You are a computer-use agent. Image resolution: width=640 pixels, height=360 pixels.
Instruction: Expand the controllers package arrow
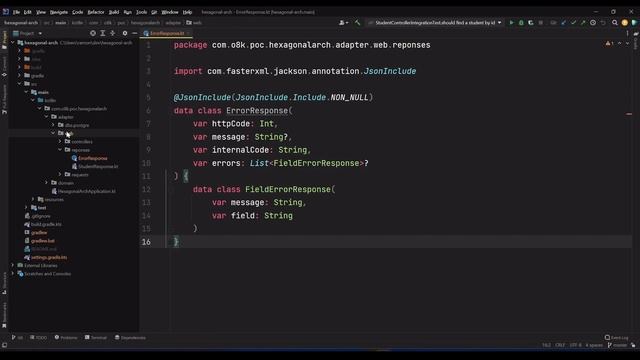[60, 142]
